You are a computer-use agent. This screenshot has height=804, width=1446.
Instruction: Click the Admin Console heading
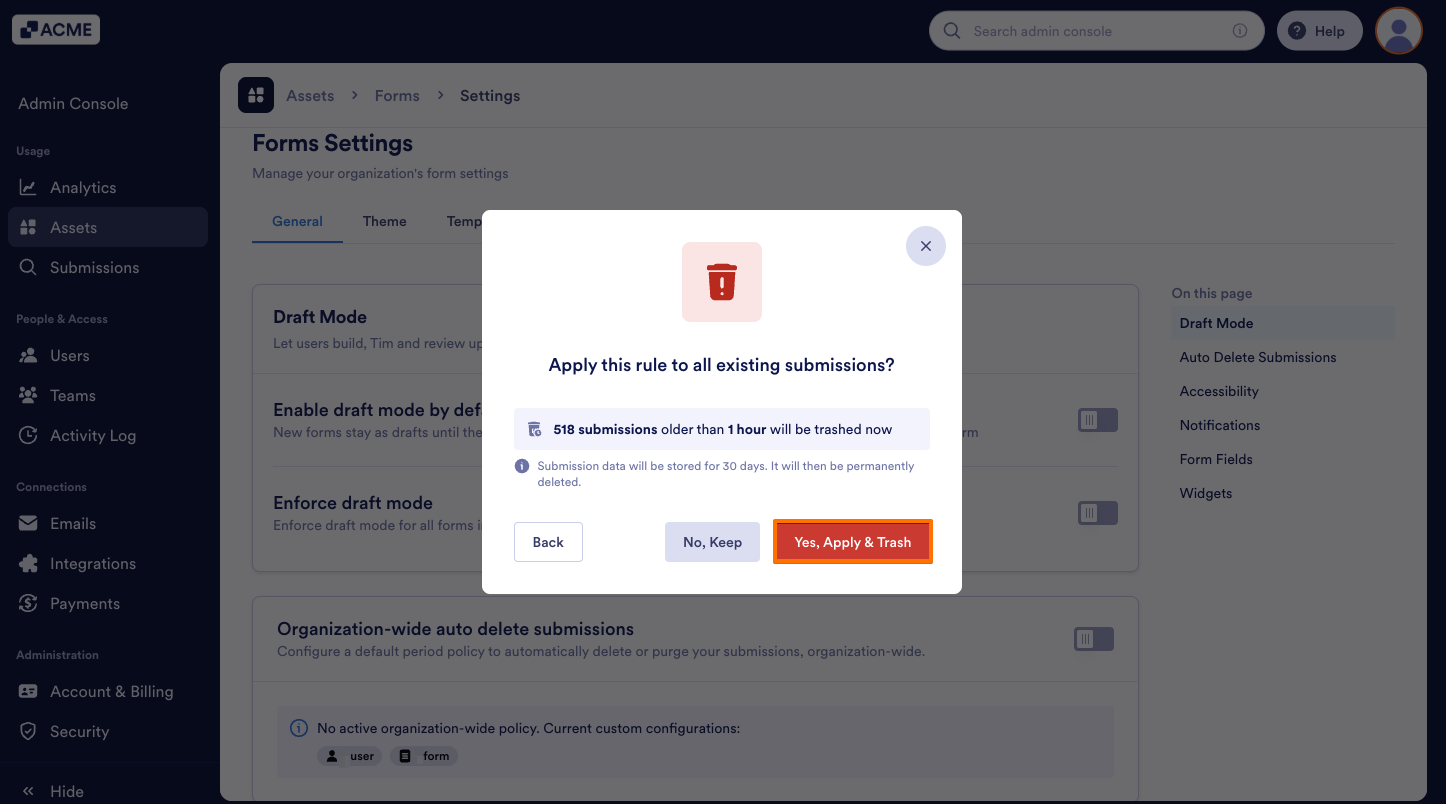pyautogui.click(x=73, y=103)
